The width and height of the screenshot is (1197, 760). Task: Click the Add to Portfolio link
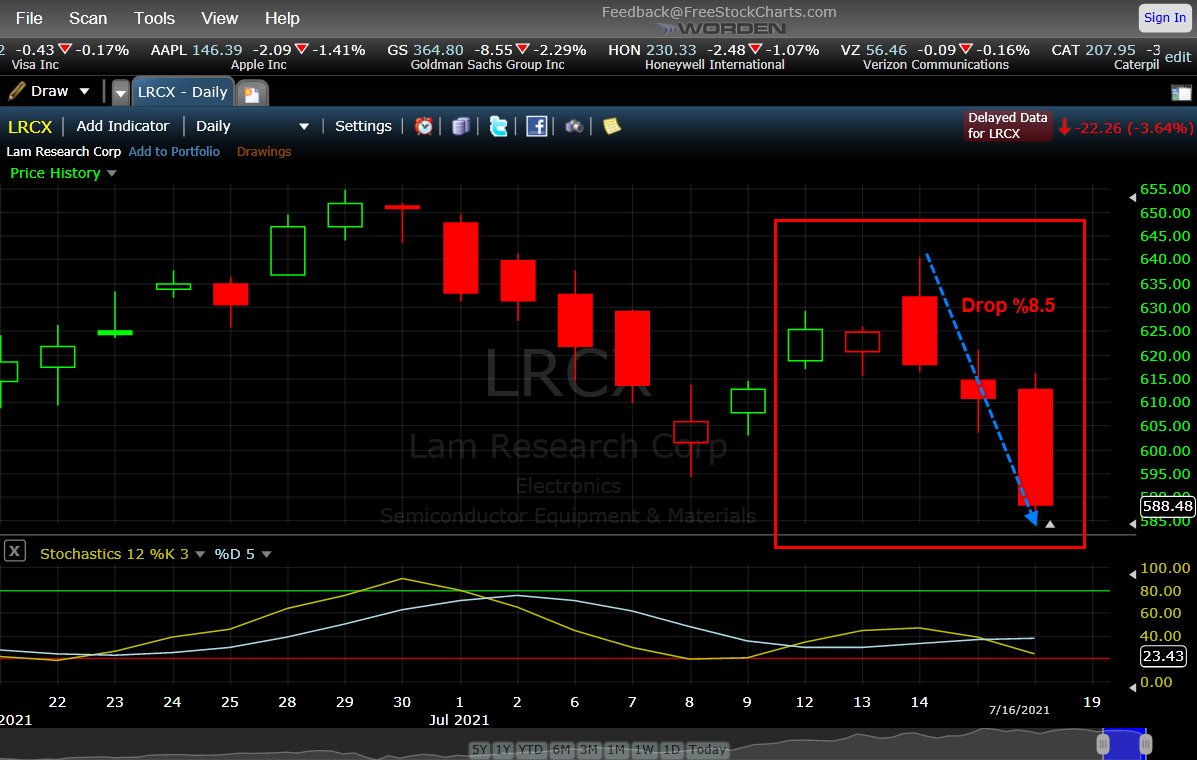pos(174,151)
